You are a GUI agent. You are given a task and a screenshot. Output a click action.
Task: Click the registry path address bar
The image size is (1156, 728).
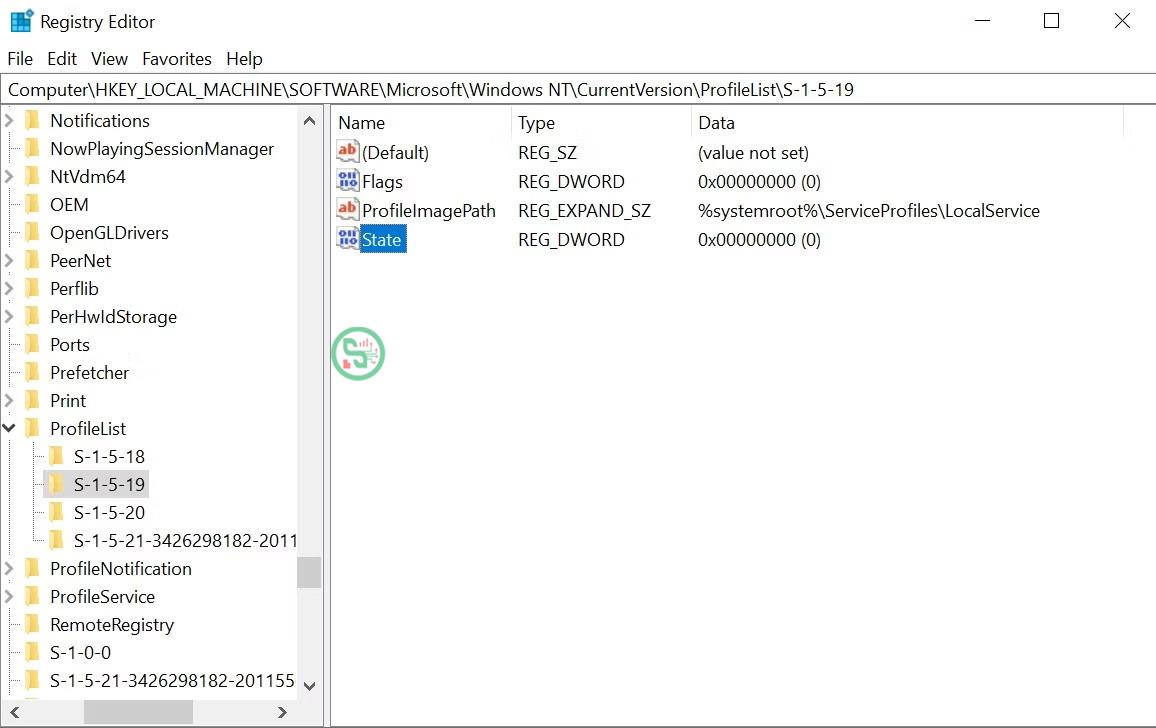(x=578, y=89)
